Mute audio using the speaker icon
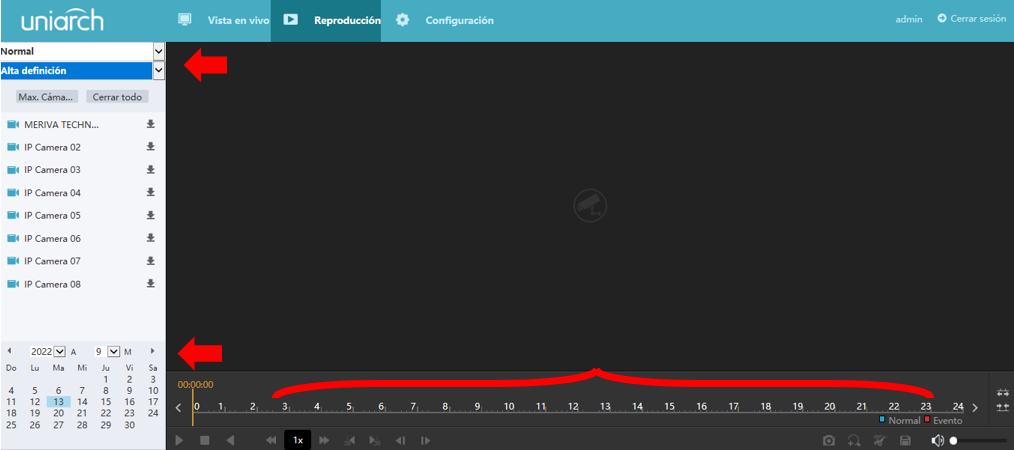This screenshot has height=450, width=1014. pos(936,440)
